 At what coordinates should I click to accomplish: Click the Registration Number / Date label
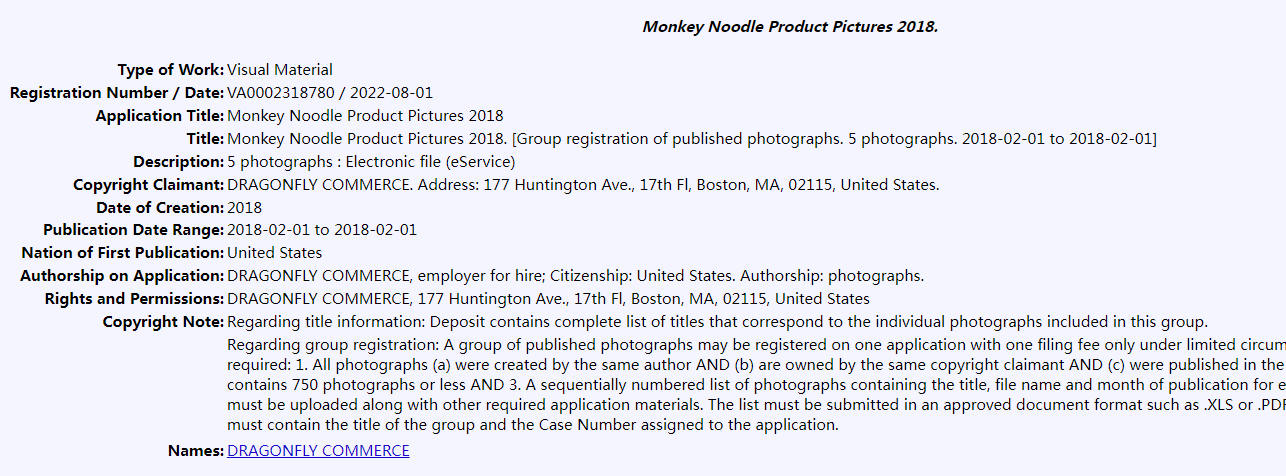pos(117,93)
